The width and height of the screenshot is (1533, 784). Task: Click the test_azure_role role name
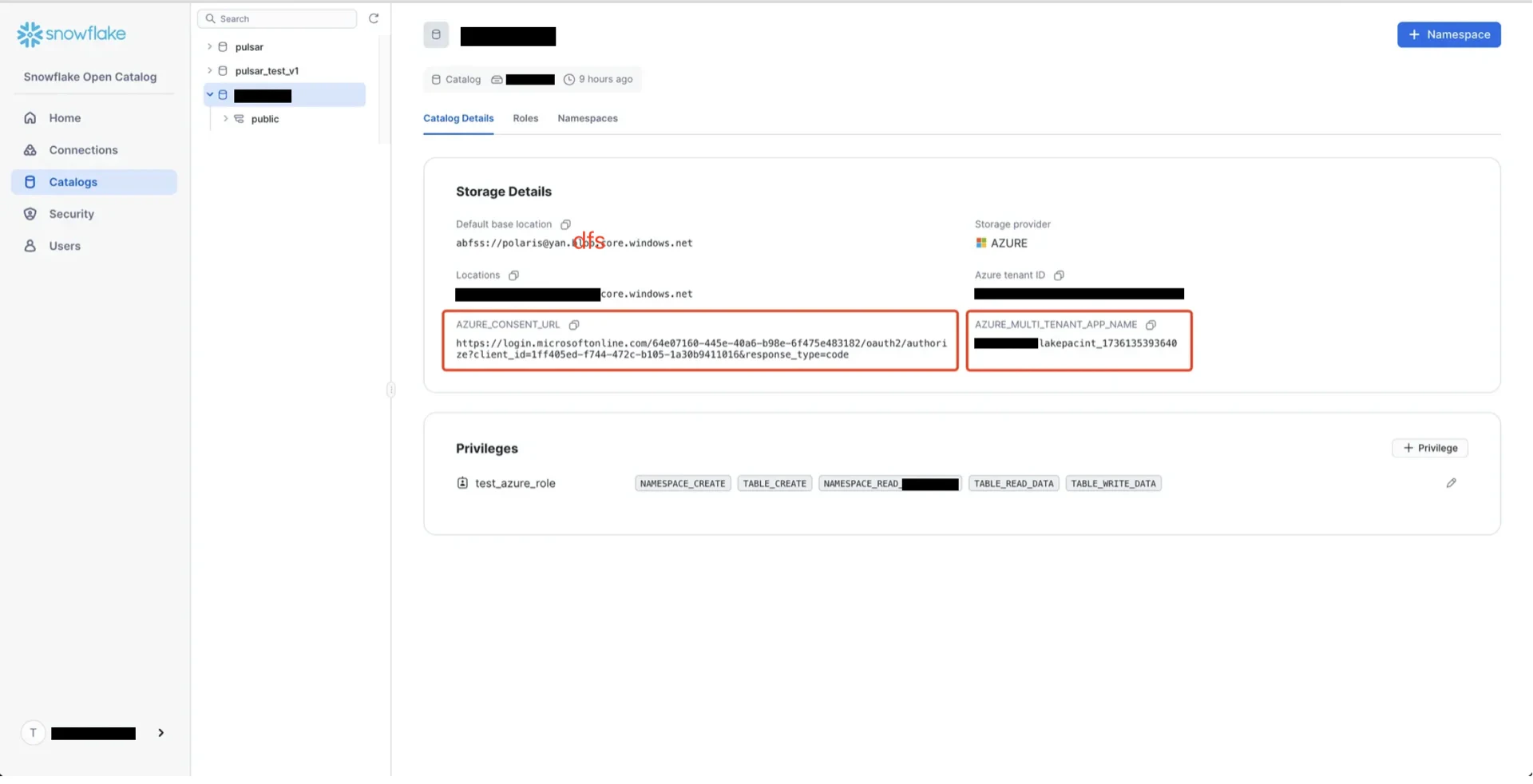pyautogui.click(x=515, y=483)
